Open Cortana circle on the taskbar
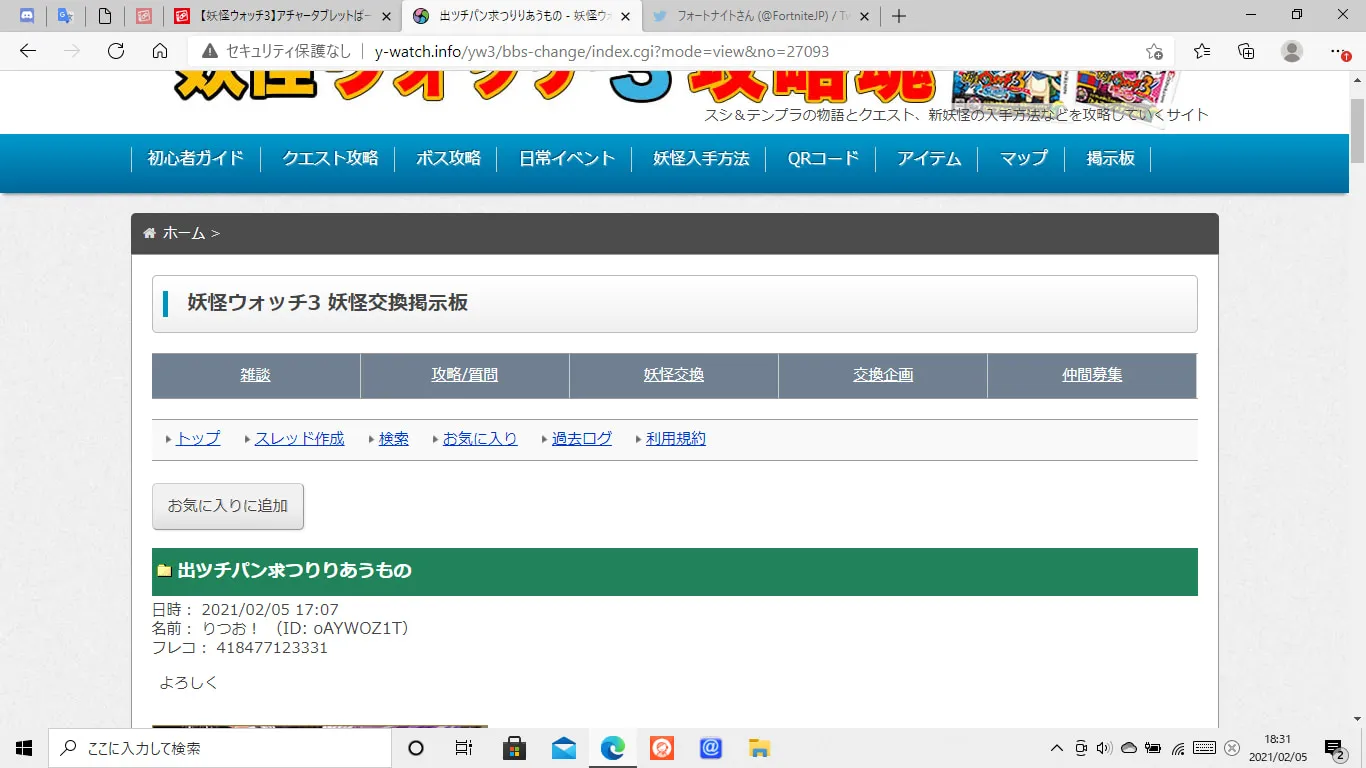The height and width of the screenshot is (768, 1366). tap(416, 748)
